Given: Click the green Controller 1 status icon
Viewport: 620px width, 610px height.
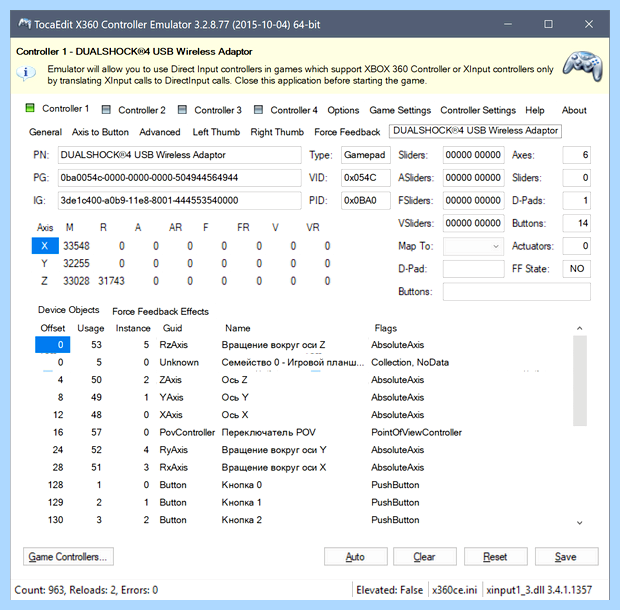Looking at the screenshot, I should tap(30, 108).
